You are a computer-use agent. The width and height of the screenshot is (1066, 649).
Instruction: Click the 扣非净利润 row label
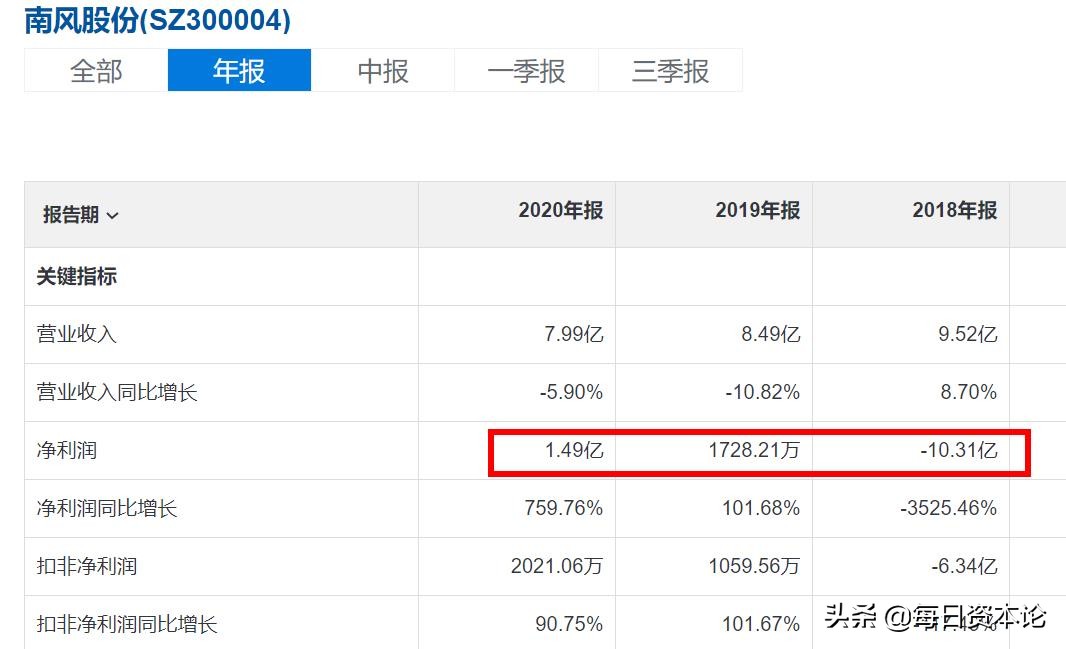(87, 566)
